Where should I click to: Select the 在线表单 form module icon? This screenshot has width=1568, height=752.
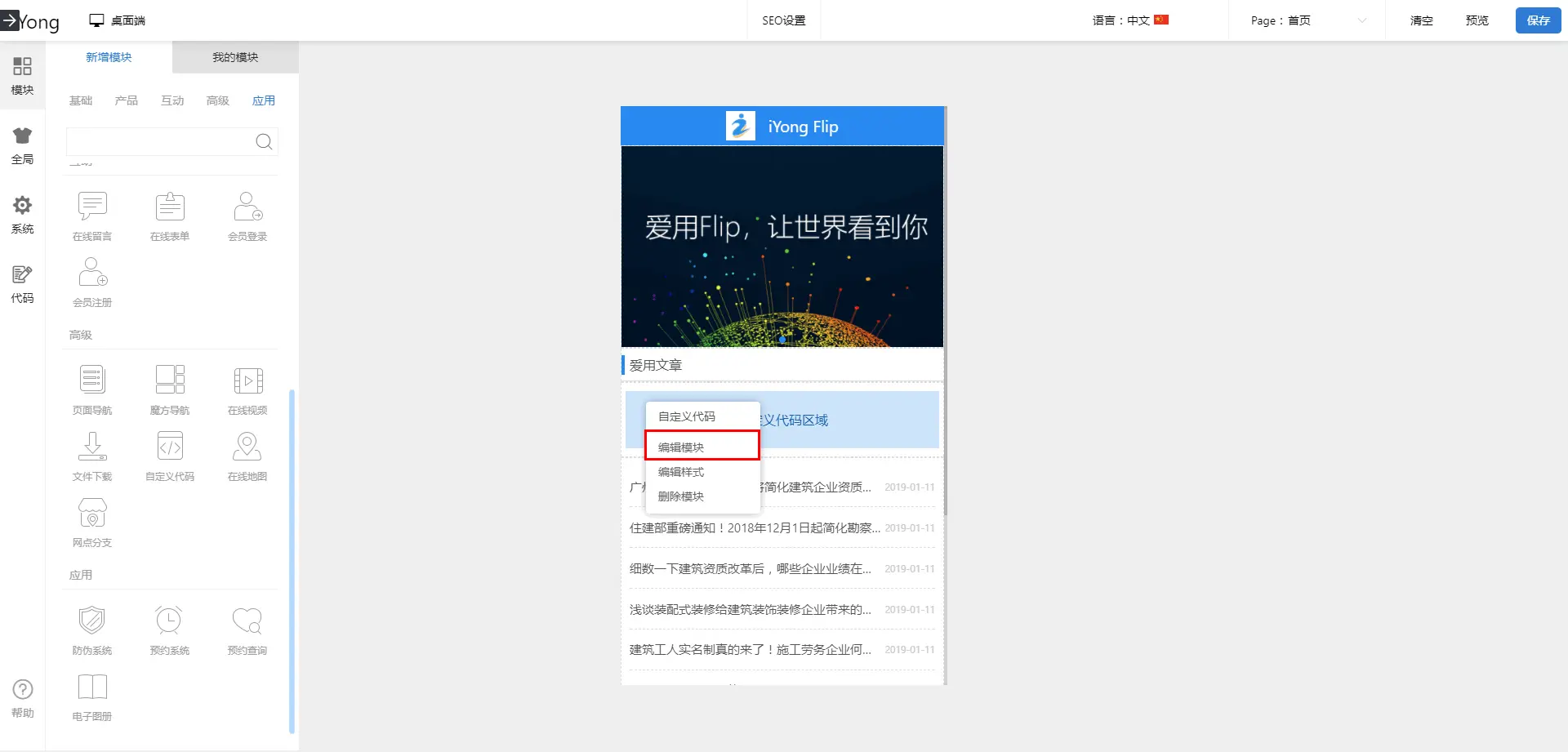point(170,207)
